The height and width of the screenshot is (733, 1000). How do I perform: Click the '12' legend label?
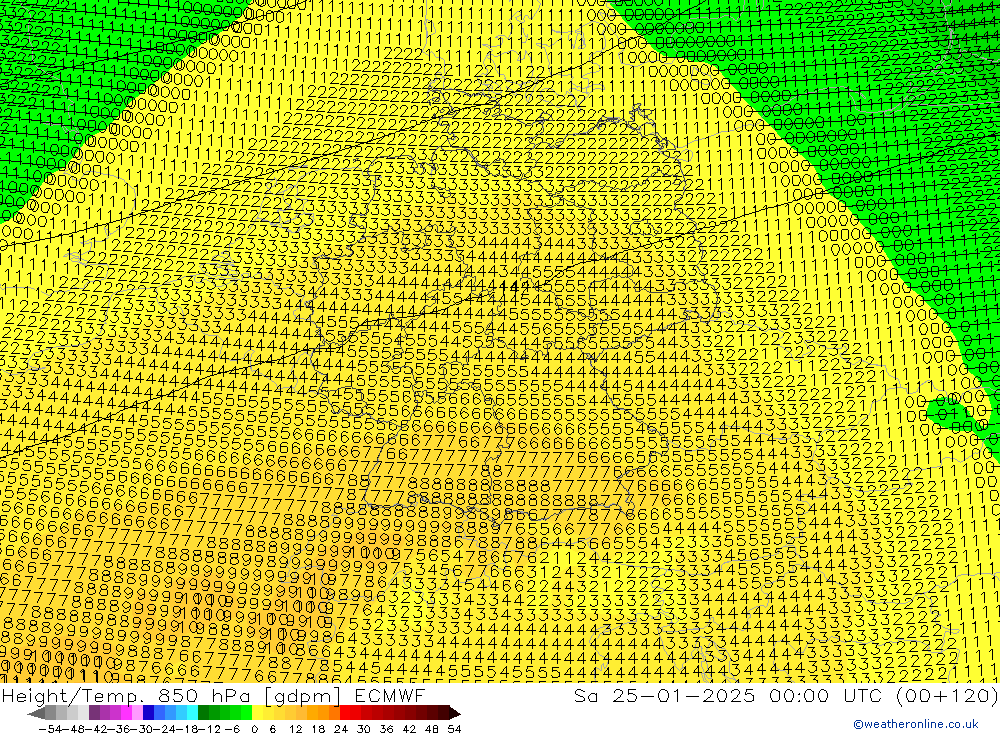295,729
